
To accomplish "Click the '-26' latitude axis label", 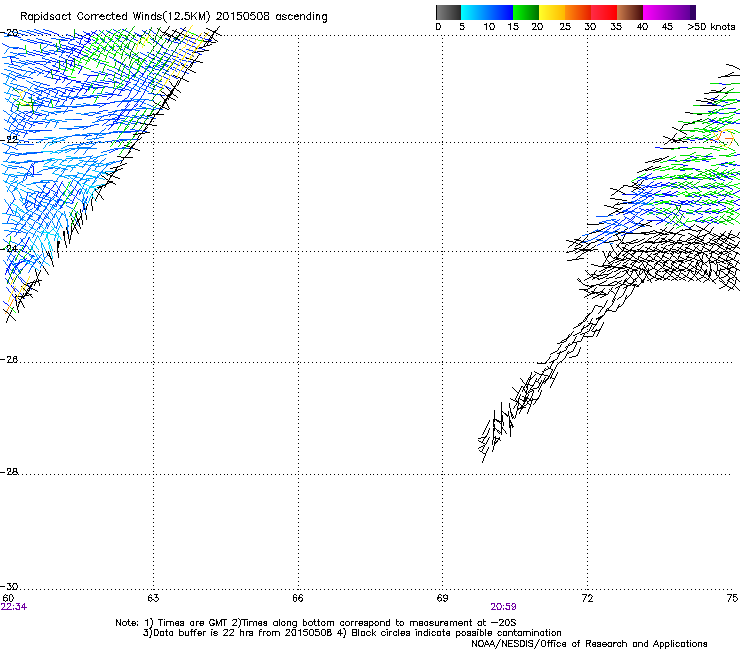I will point(9,360).
